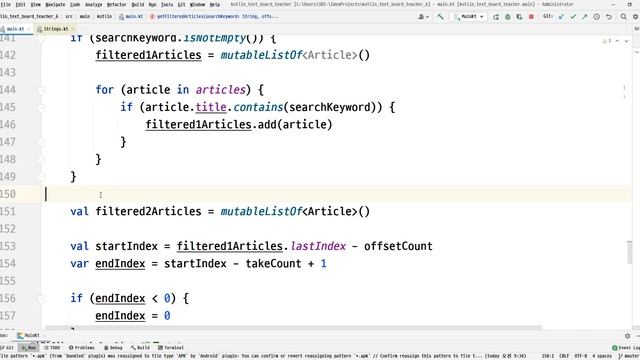
Task: Open the Analyze menu
Action: pyautogui.click(x=93, y=4)
